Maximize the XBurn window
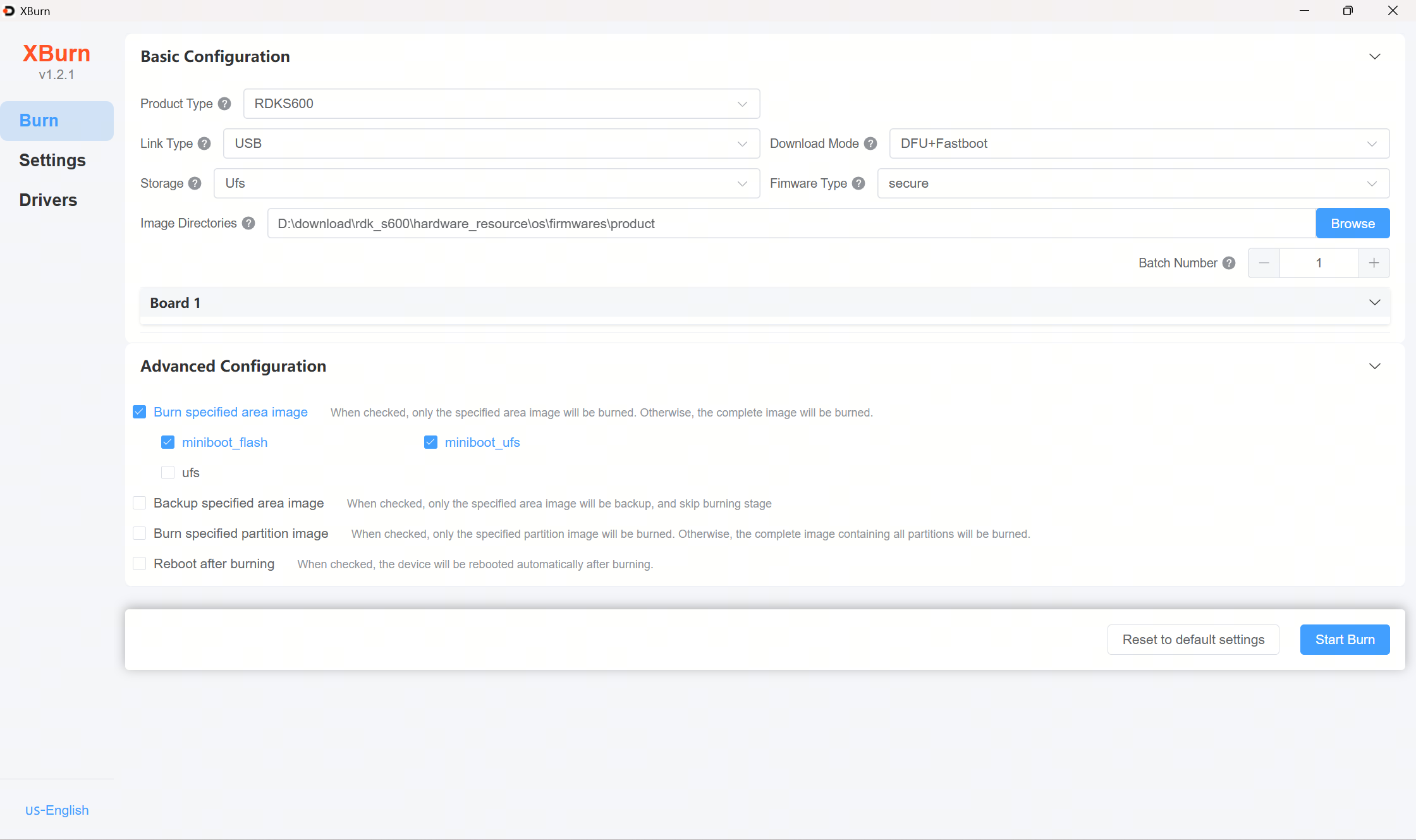Screen dimensions: 1416x840 pyautogui.click(x=1348, y=11)
